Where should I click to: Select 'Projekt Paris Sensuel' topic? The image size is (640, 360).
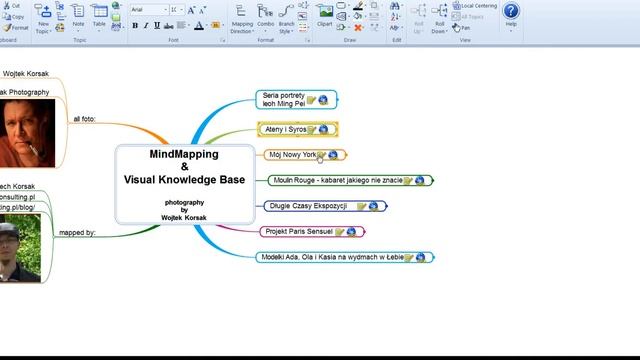point(311,232)
